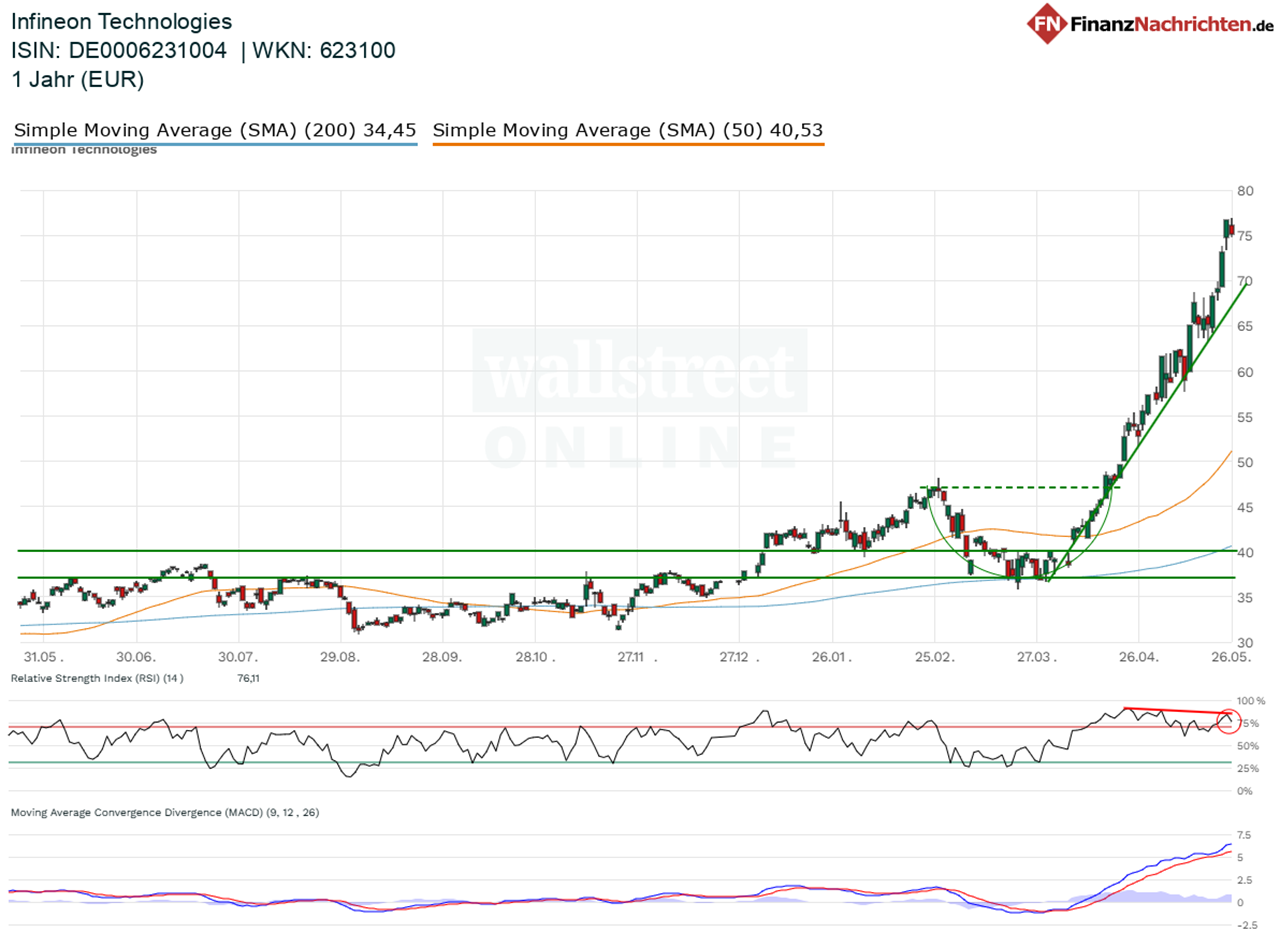Open the FinanzNachrichten.de site name link

coord(1173,23)
